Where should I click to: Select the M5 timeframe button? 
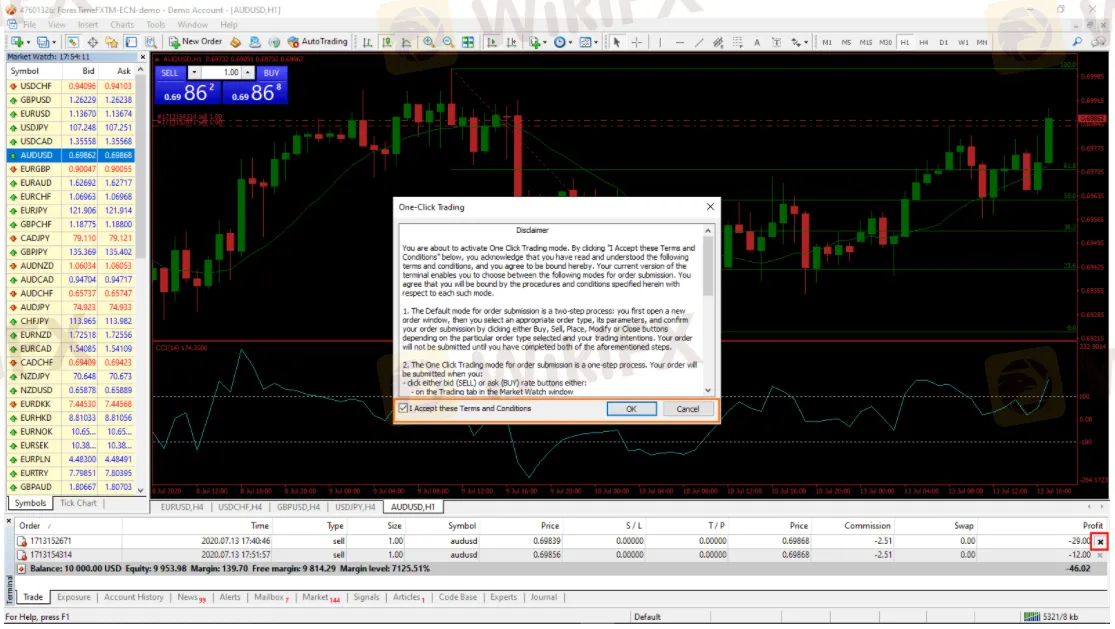tap(845, 43)
